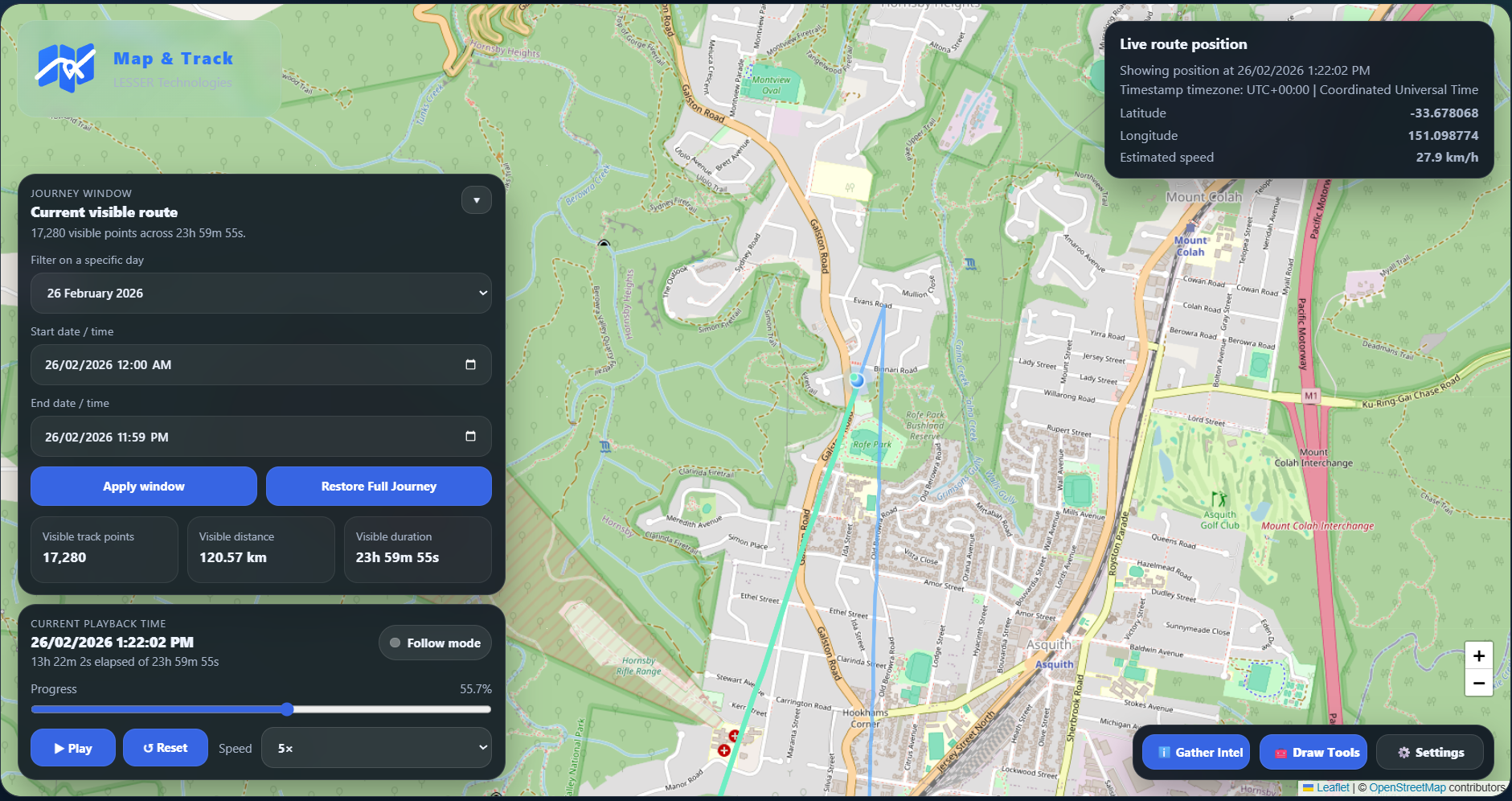Open the playback Speed dropdown set to 5x
1512x801 pixels.
[x=375, y=747]
